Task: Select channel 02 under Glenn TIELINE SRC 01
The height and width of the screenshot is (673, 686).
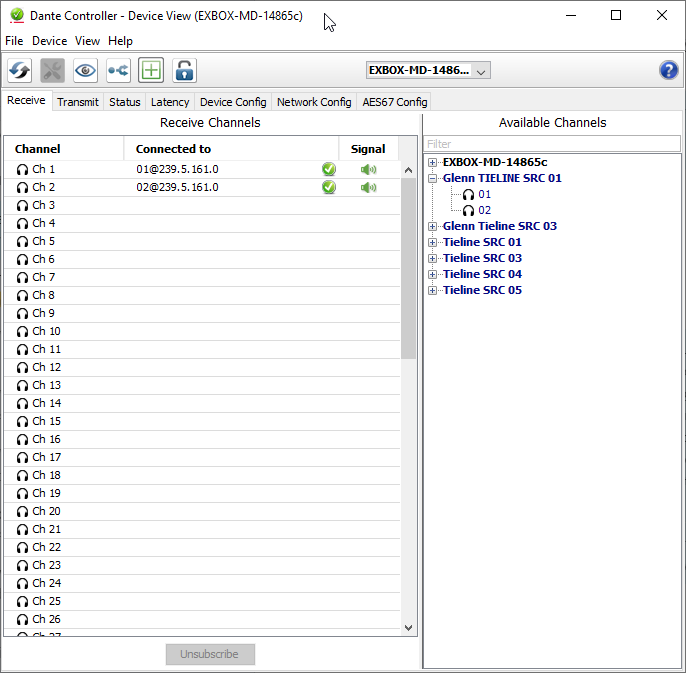Action: [x=484, y=210]
